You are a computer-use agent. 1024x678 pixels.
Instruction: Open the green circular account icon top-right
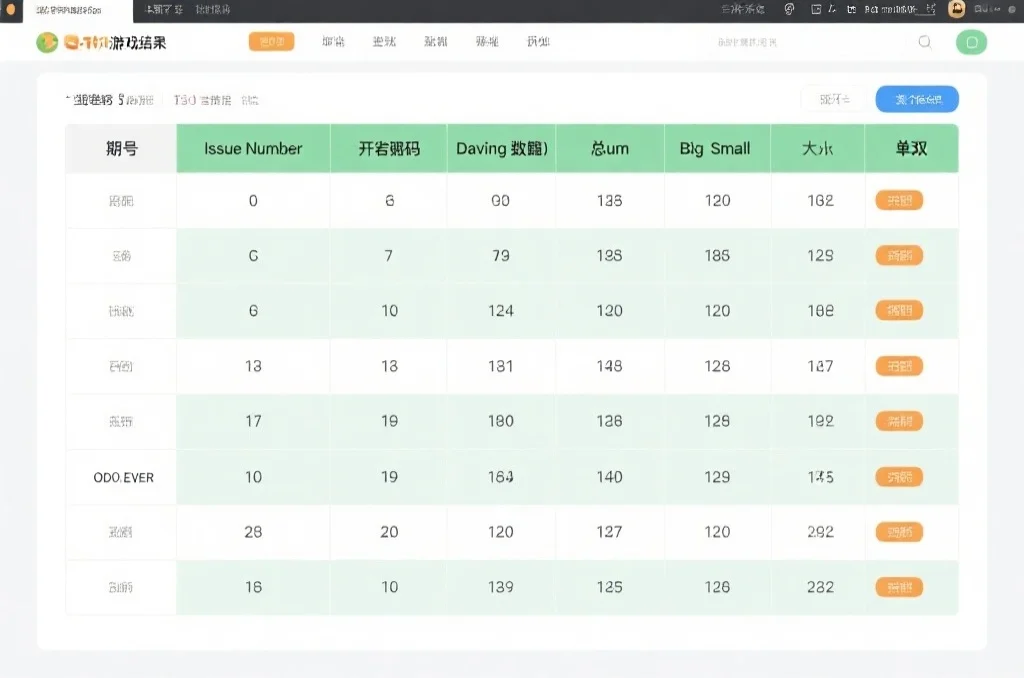point(970,42)
